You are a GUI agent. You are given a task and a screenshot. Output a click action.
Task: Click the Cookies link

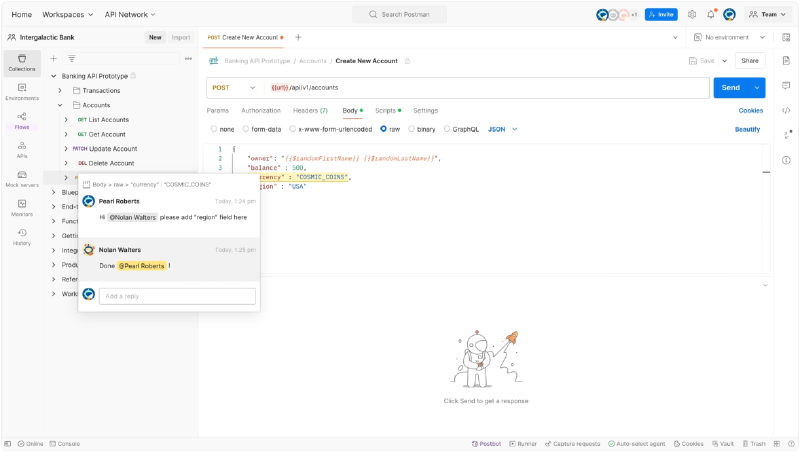(751, 110)
